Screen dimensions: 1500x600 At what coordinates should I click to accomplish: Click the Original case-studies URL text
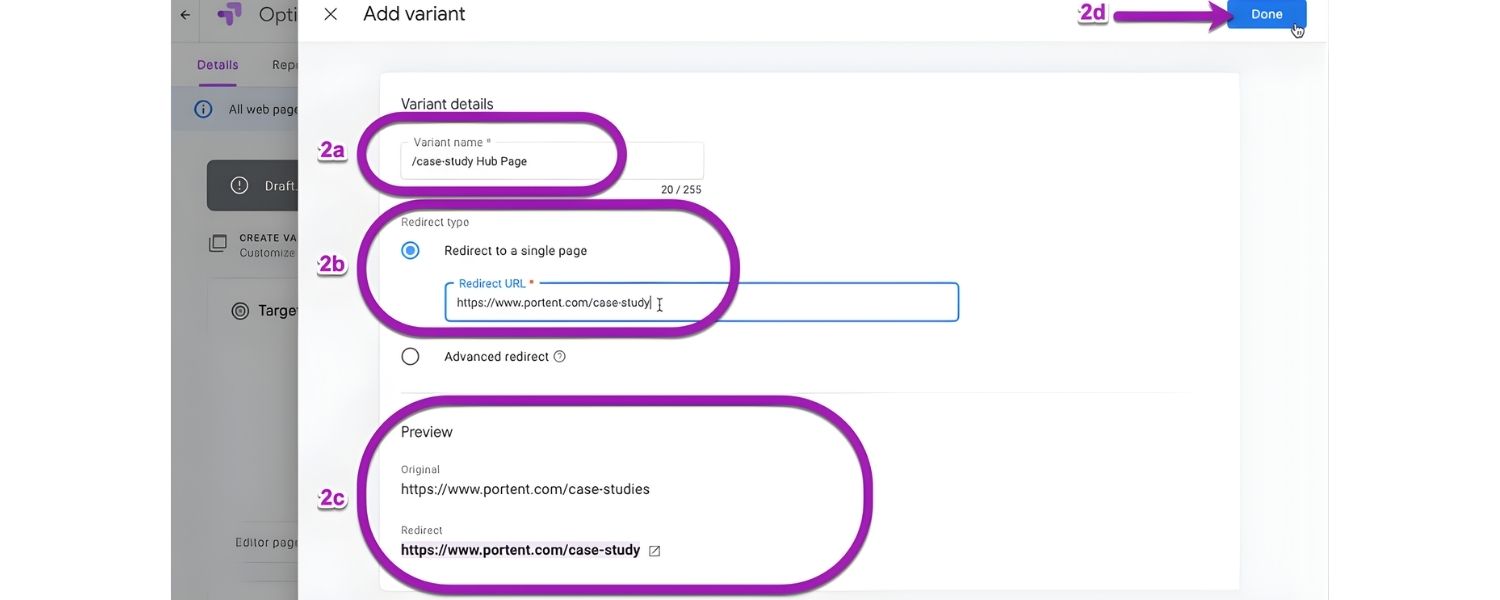[525, 489]
